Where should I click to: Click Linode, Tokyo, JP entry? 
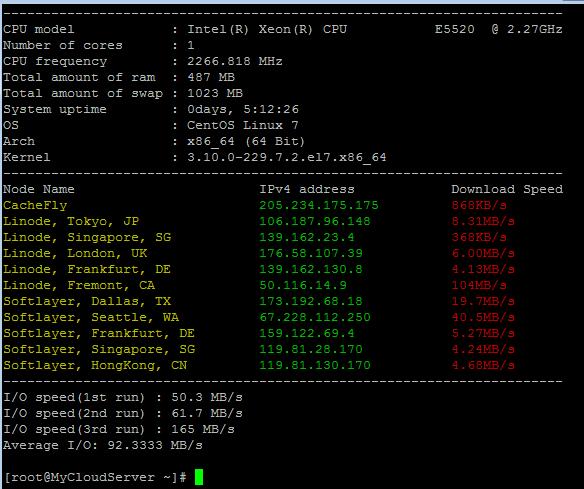[71, 222]
